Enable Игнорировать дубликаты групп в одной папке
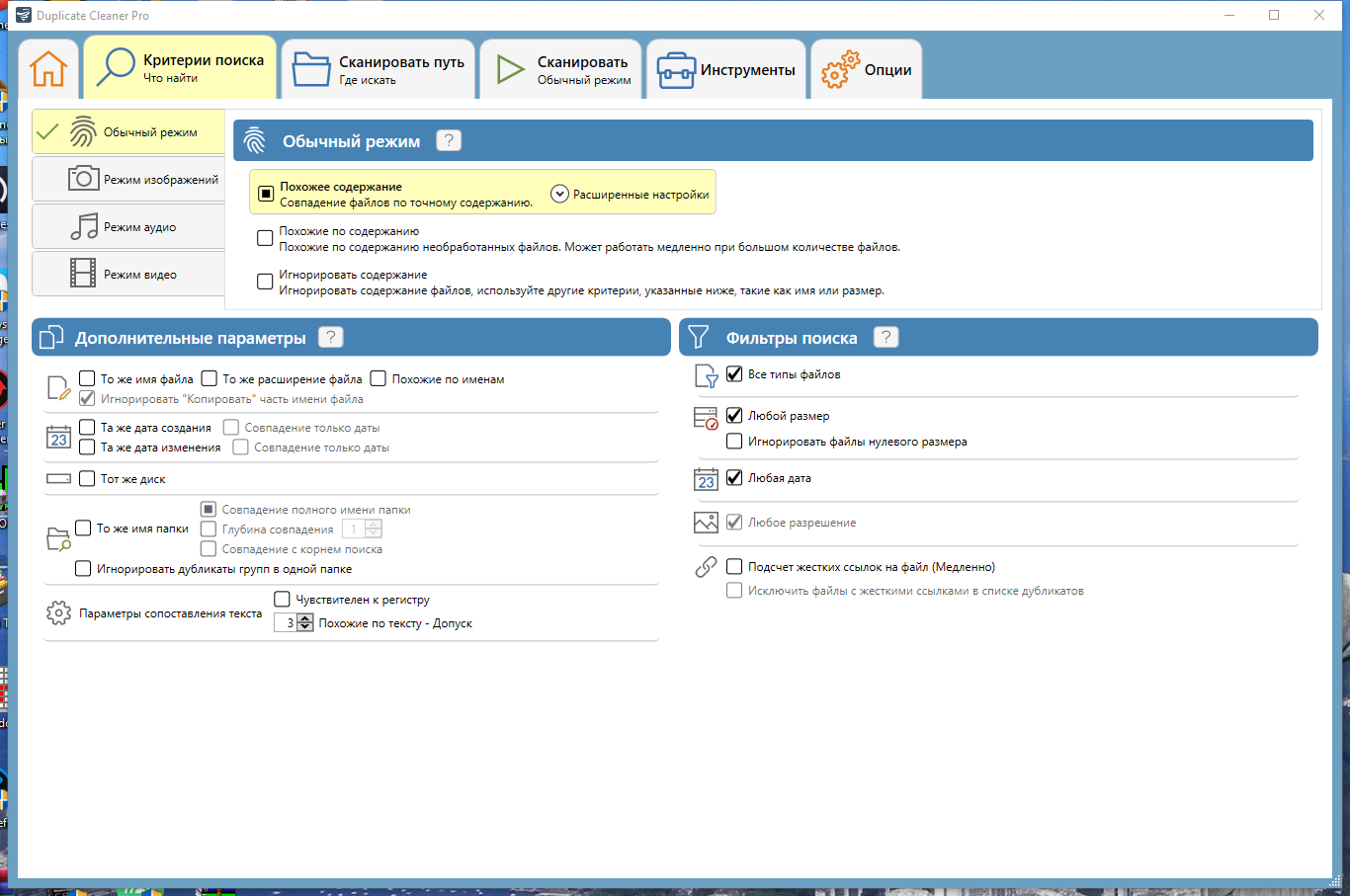The width and height of the screenshot is (1350, 896). coord(83,569)
